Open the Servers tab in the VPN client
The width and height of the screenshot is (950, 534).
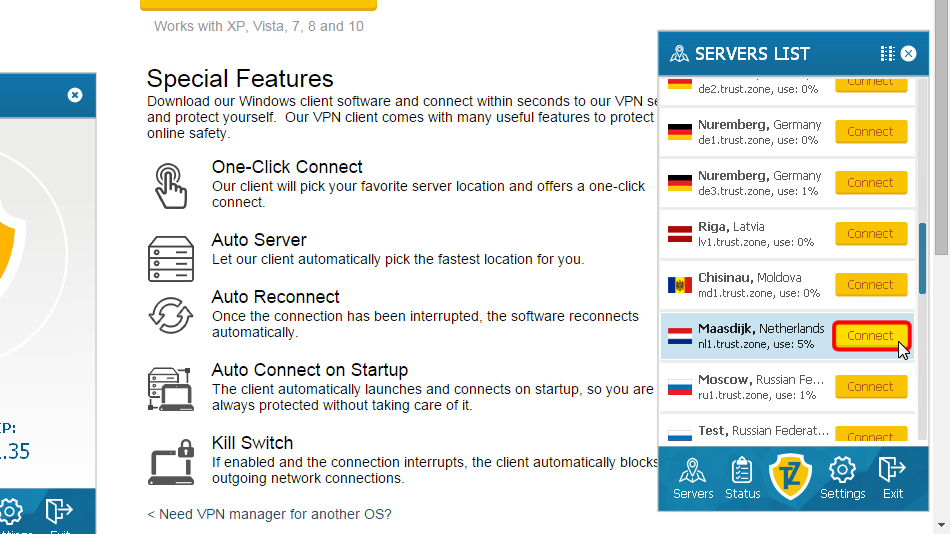[693, 478]
